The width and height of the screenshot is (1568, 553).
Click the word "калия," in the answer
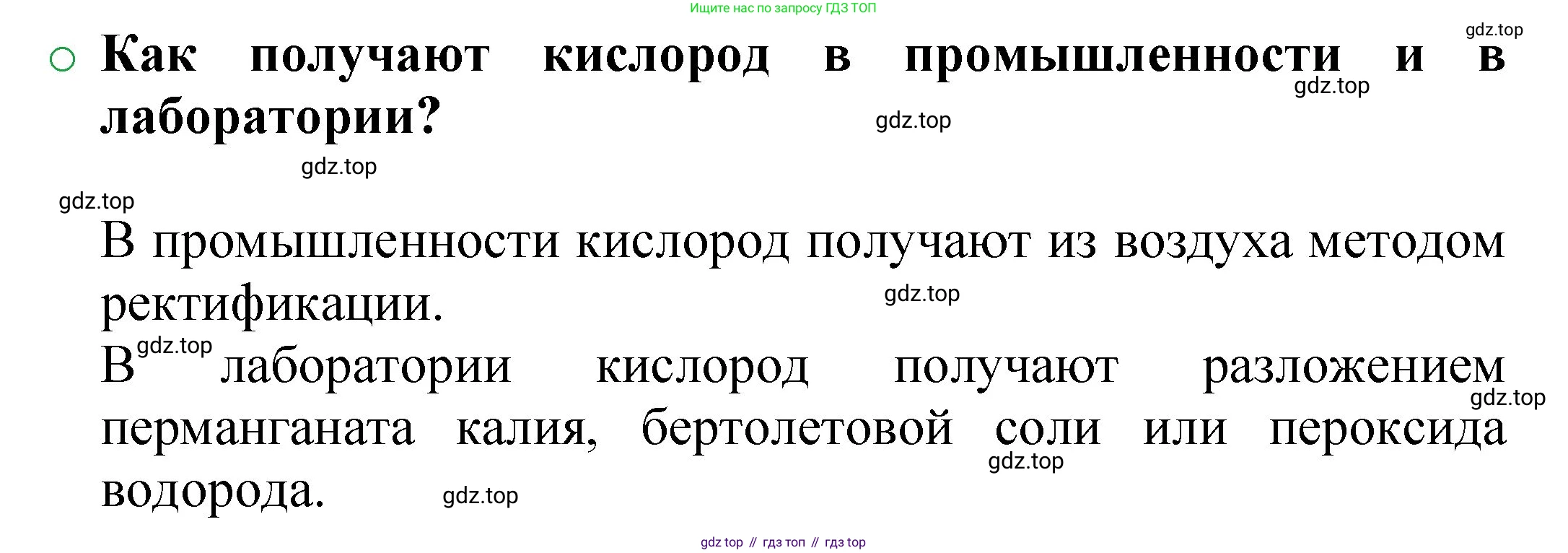(527, 434)
